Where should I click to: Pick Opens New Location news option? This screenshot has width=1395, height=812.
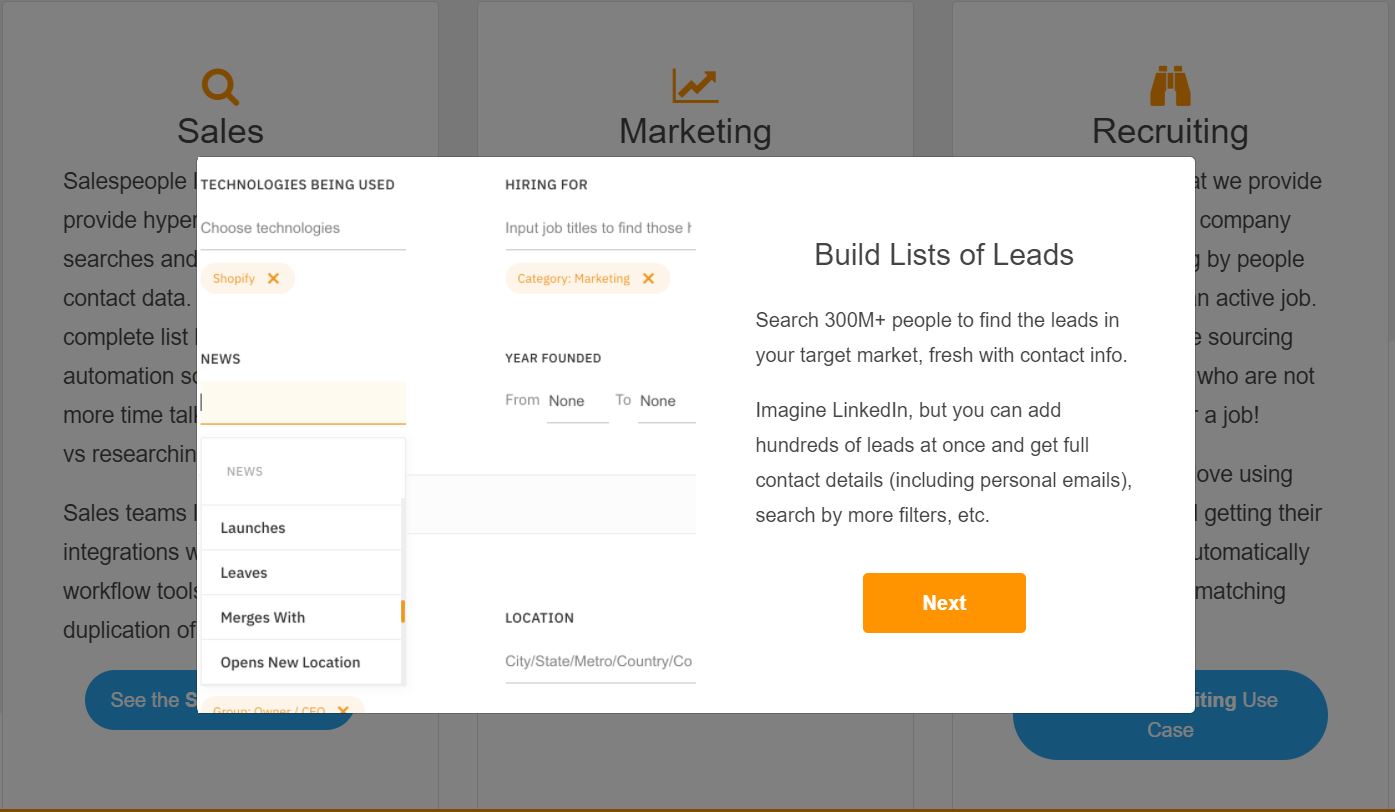pos(290,662)
